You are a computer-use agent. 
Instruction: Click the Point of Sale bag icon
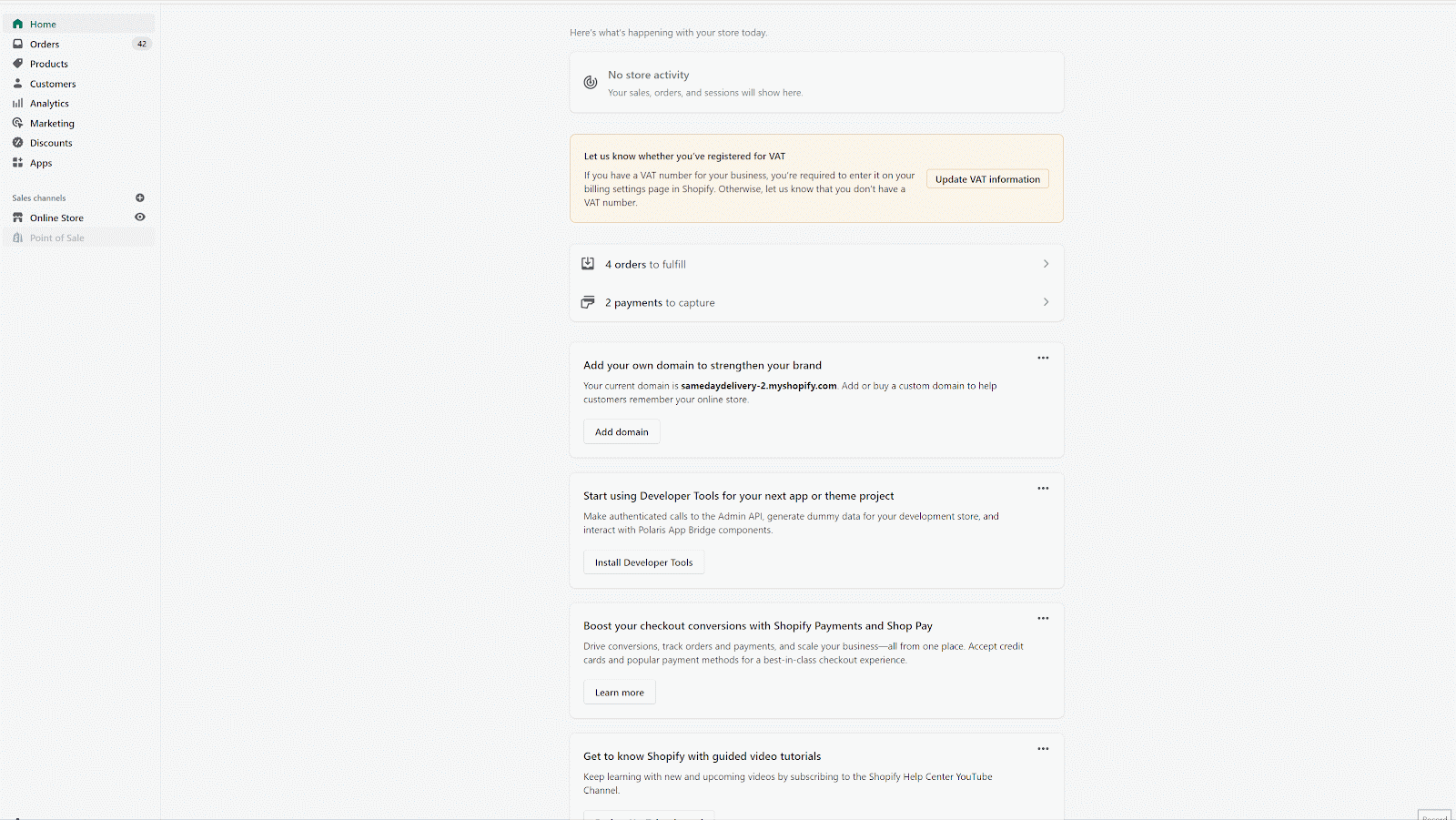(17, 238)
